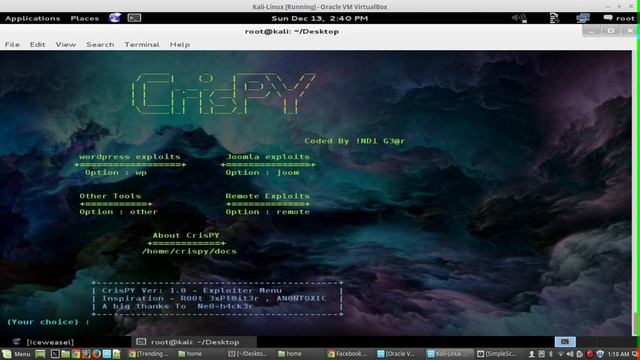Click the volume speaker icon in host tray
The height and width of the screenshot is (360, 640).
[570, 354]
